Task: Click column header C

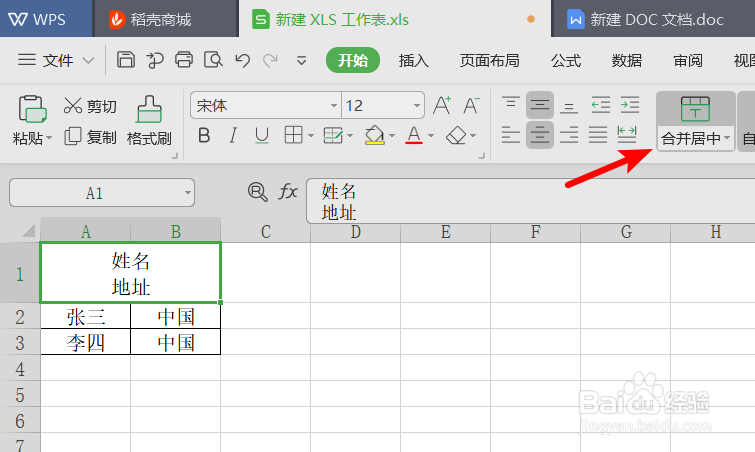Action: (x=265, y=232)
